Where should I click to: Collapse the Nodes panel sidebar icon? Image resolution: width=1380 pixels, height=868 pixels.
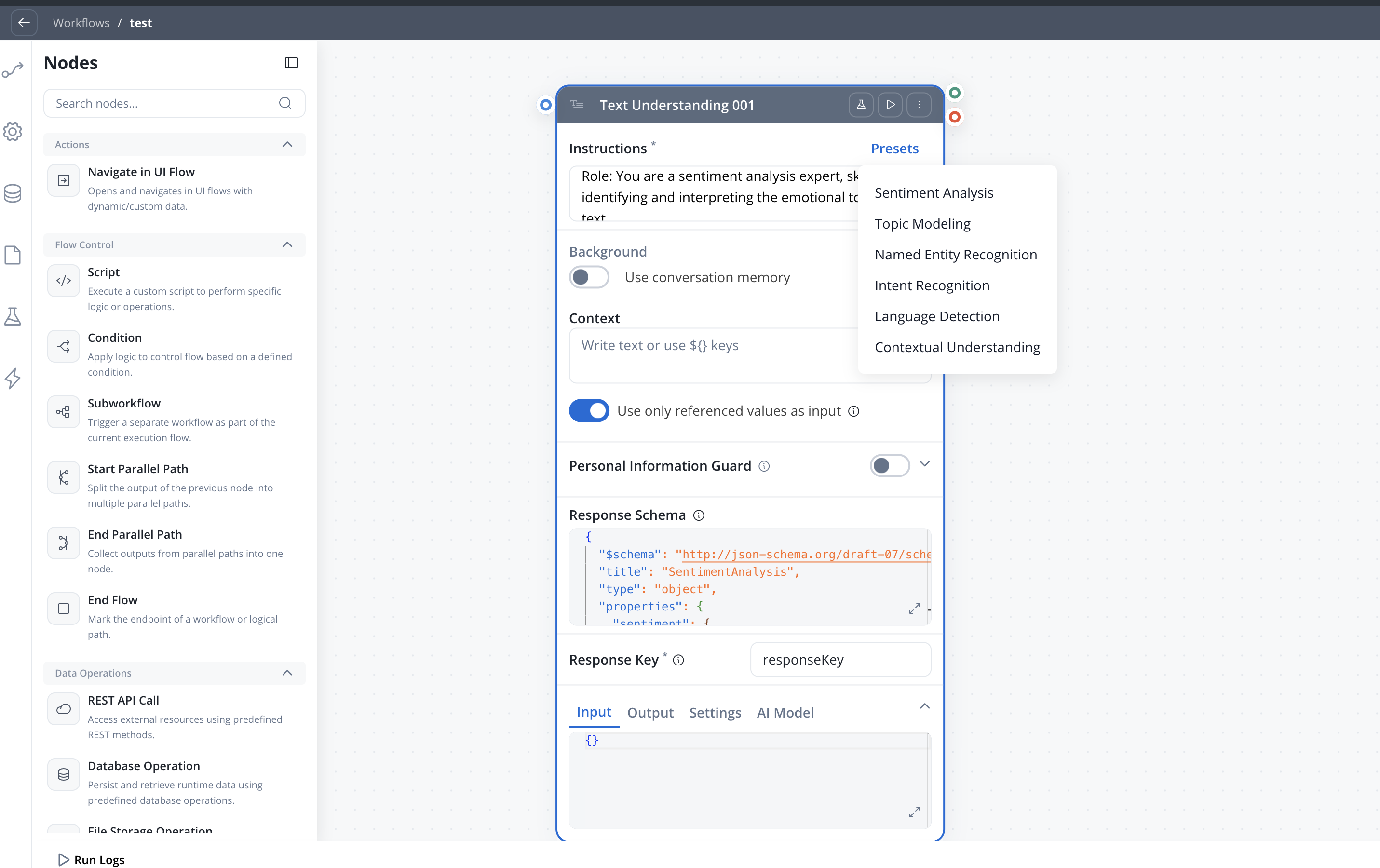click(291, 63)
